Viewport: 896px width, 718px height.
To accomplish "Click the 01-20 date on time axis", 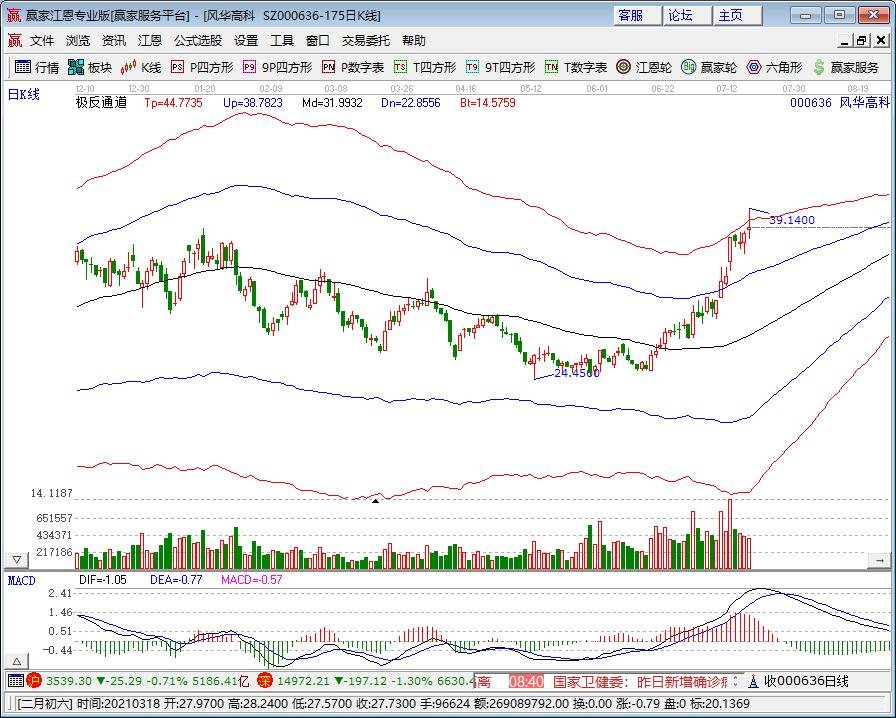I will click(x=205, y=89).
